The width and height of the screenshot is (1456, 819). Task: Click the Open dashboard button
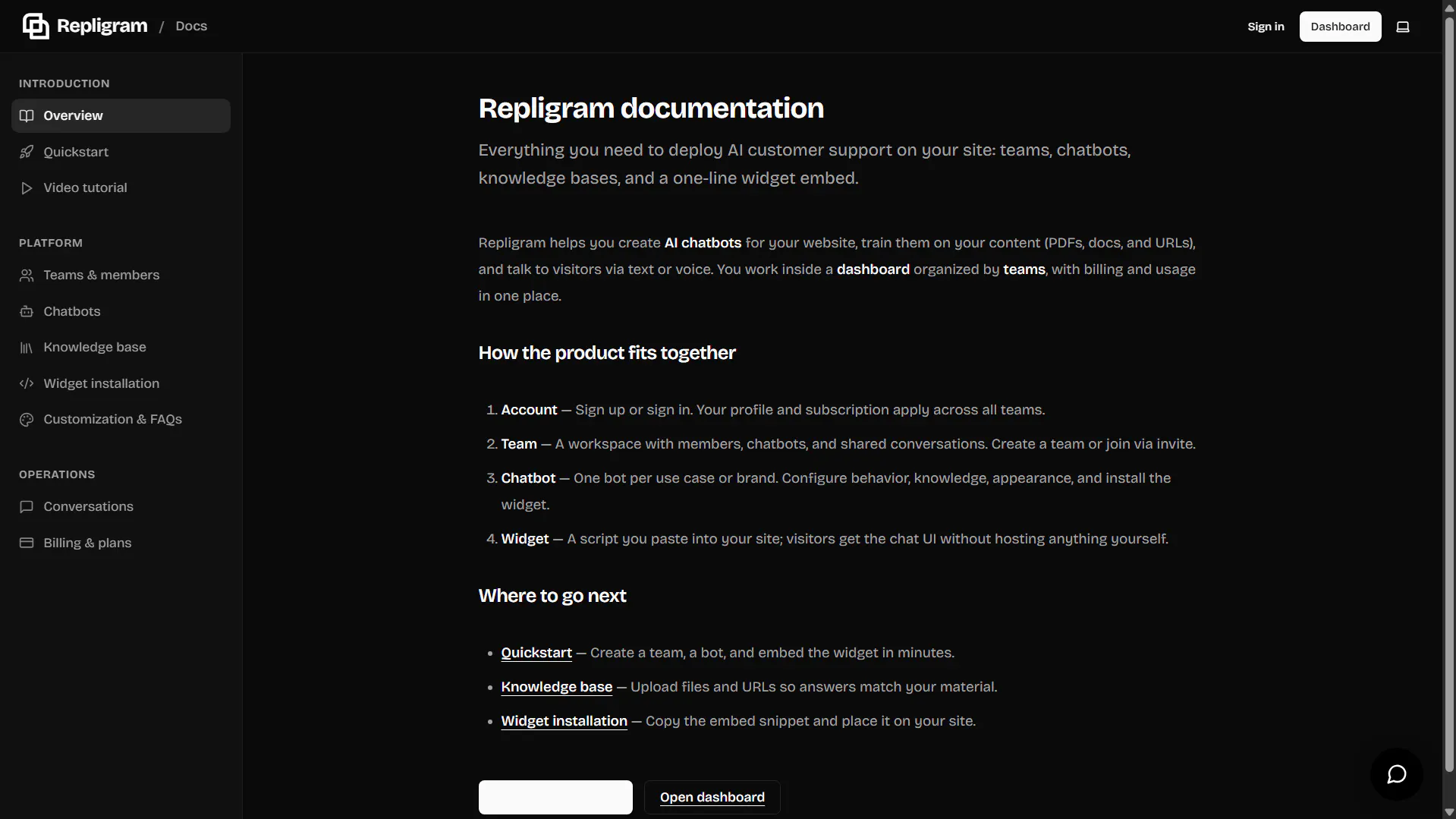[712, 797]
